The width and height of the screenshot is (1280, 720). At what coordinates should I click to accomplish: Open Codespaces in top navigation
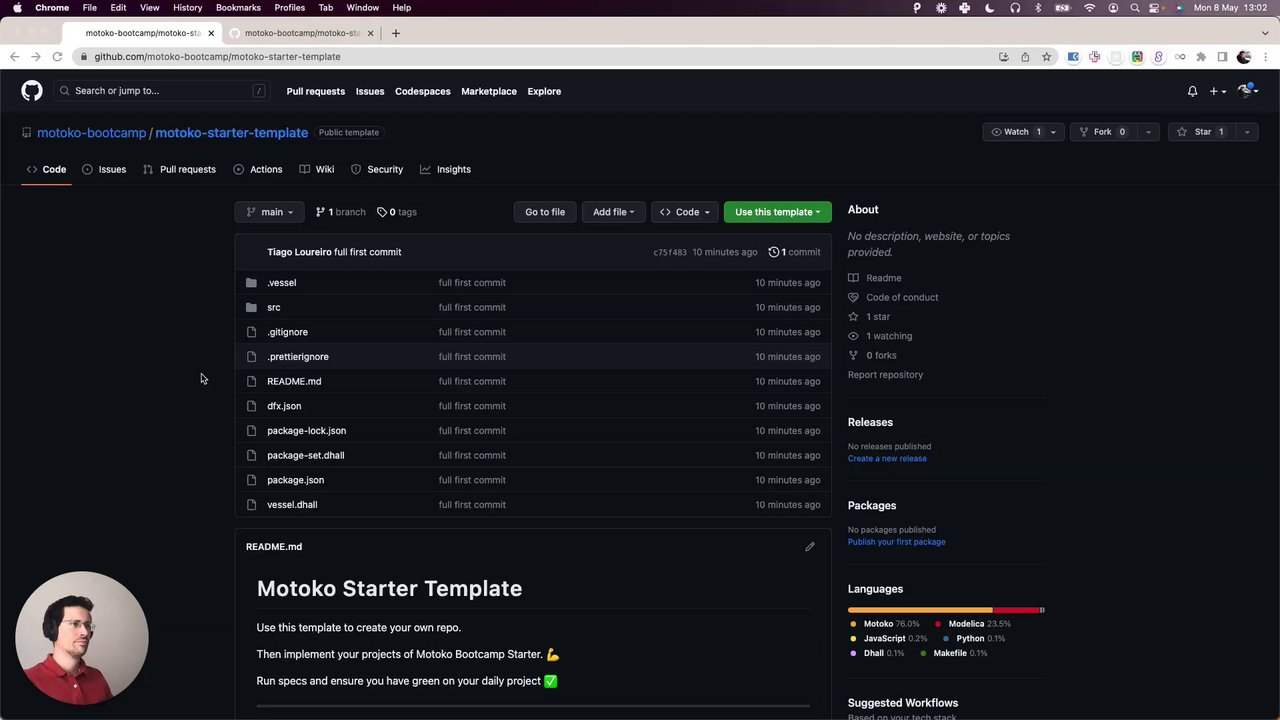click(422, 91)
